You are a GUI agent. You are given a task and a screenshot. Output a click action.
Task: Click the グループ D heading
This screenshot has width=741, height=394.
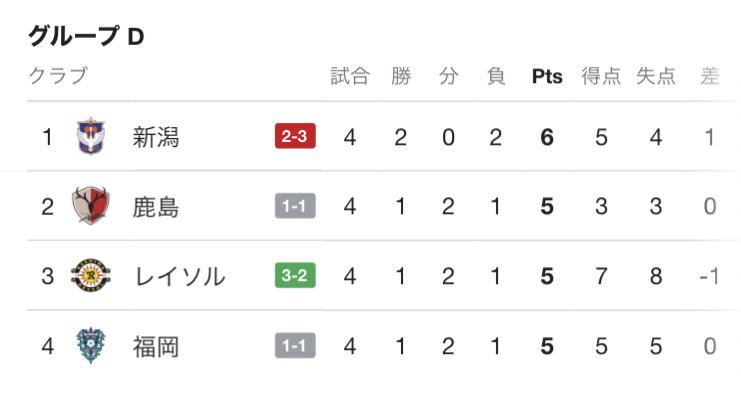pyautogui.click(x=86, y=36)
